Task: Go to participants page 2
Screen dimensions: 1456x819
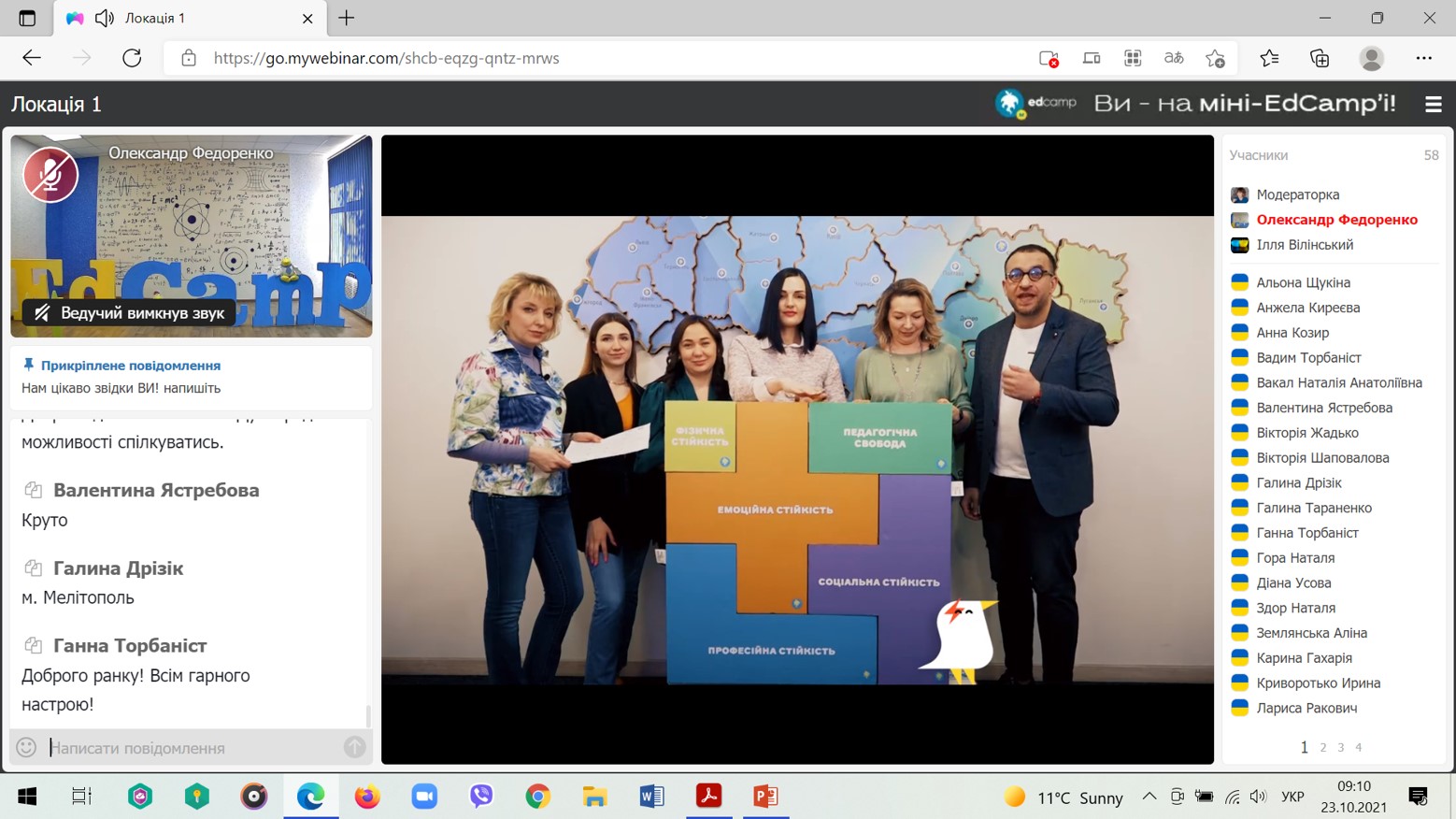Action: tap(1322, 747)
